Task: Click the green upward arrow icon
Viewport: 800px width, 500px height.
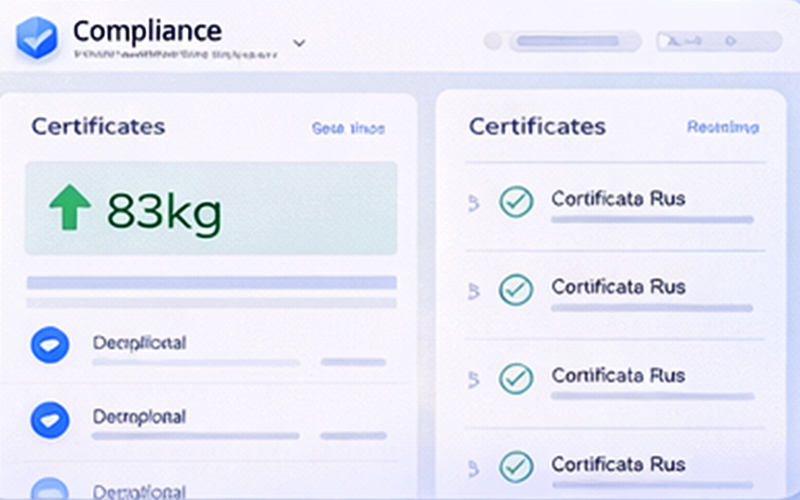Action: tap(70, 208)
